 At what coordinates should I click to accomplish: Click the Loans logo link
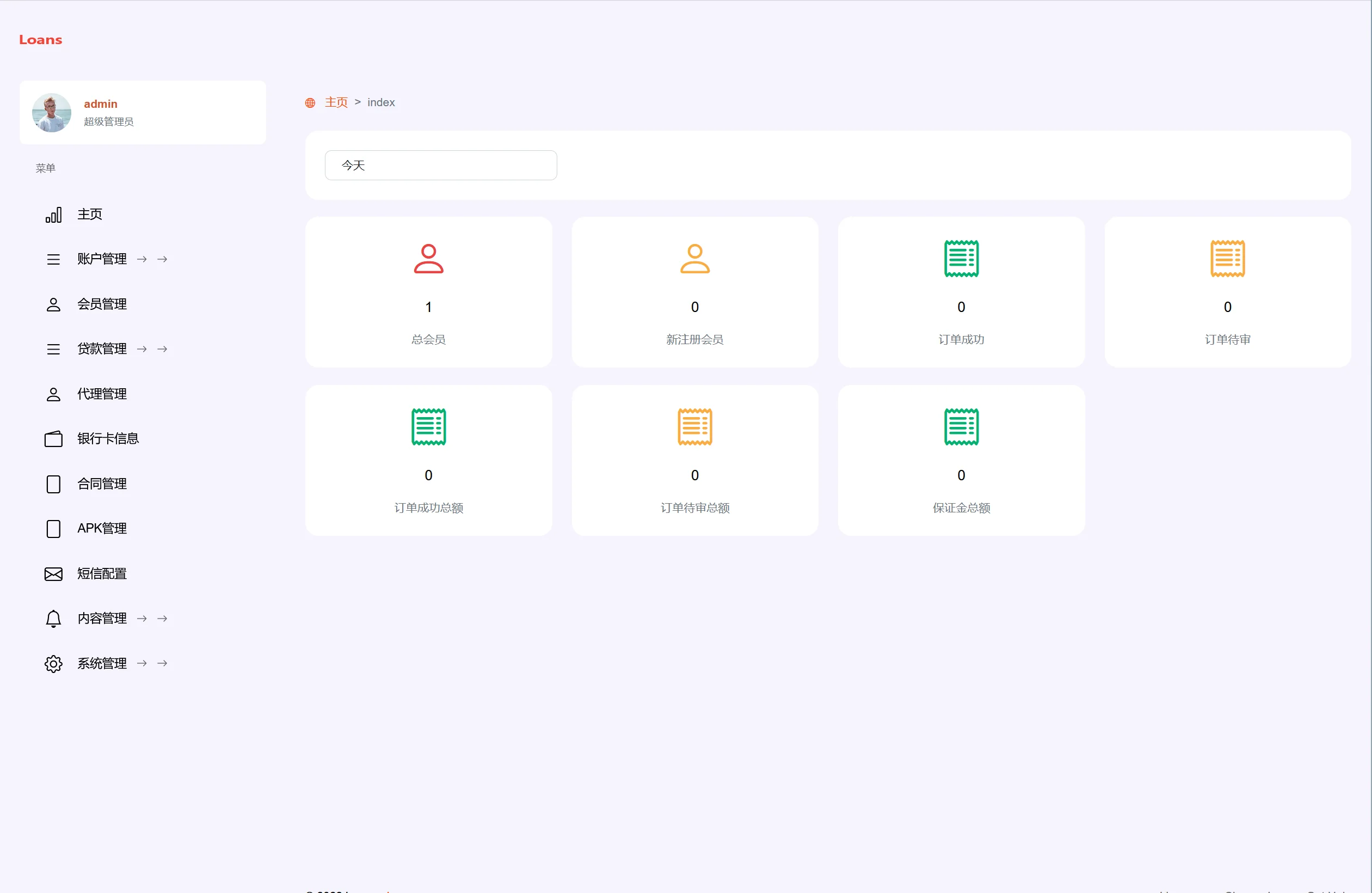click(40, 40)
